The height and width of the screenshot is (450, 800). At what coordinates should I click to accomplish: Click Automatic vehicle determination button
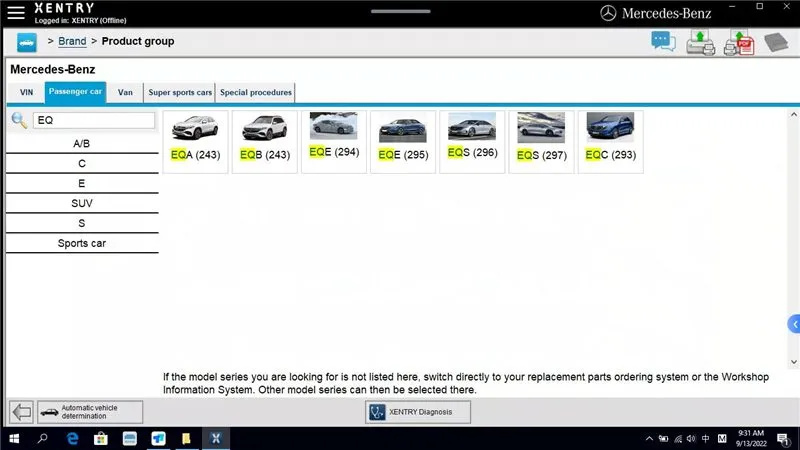pos(90,412)
